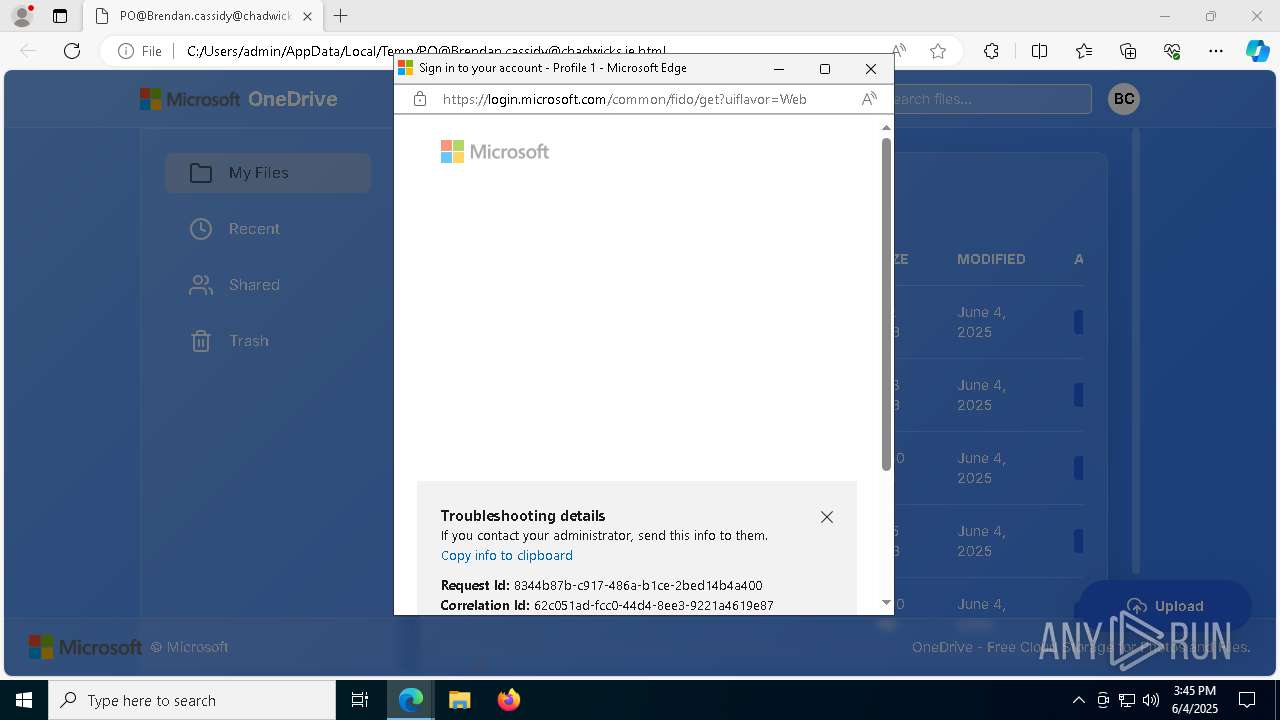Click the volume speaker tray icon
This screenshot has width=1280, height=720.
click(x=1151, y=700)
